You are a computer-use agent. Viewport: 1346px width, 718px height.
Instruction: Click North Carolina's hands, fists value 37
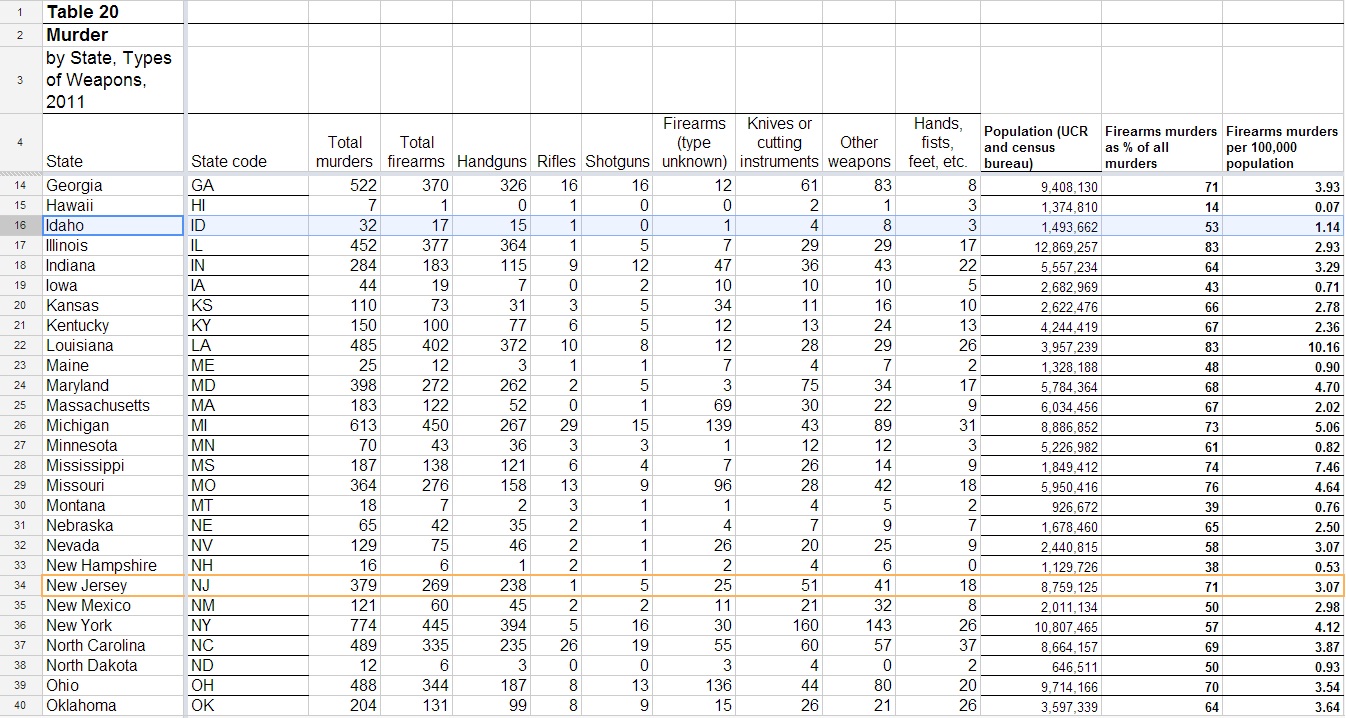(x=938, y=645)
